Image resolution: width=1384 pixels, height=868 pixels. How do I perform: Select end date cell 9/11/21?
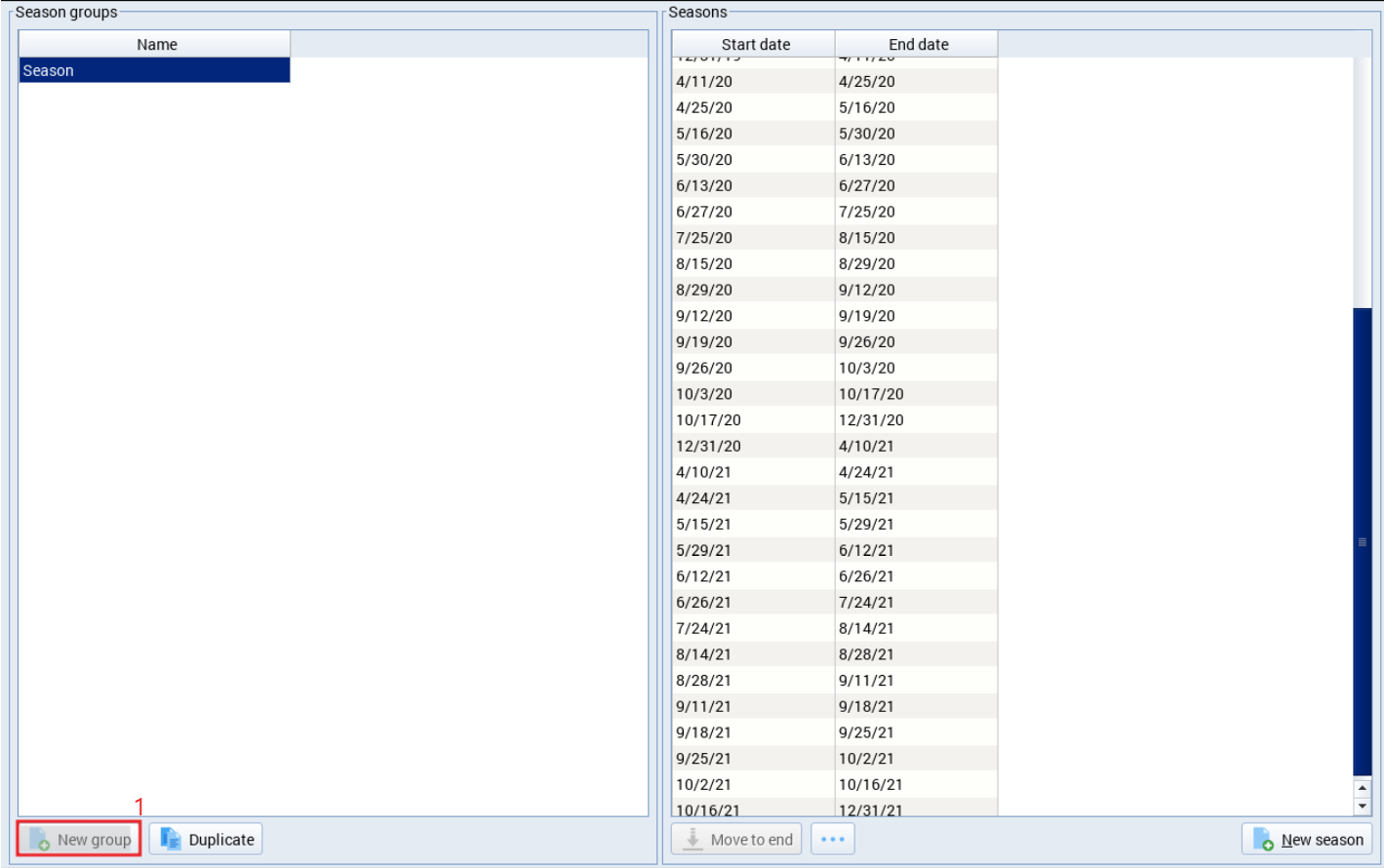[916, 680]
